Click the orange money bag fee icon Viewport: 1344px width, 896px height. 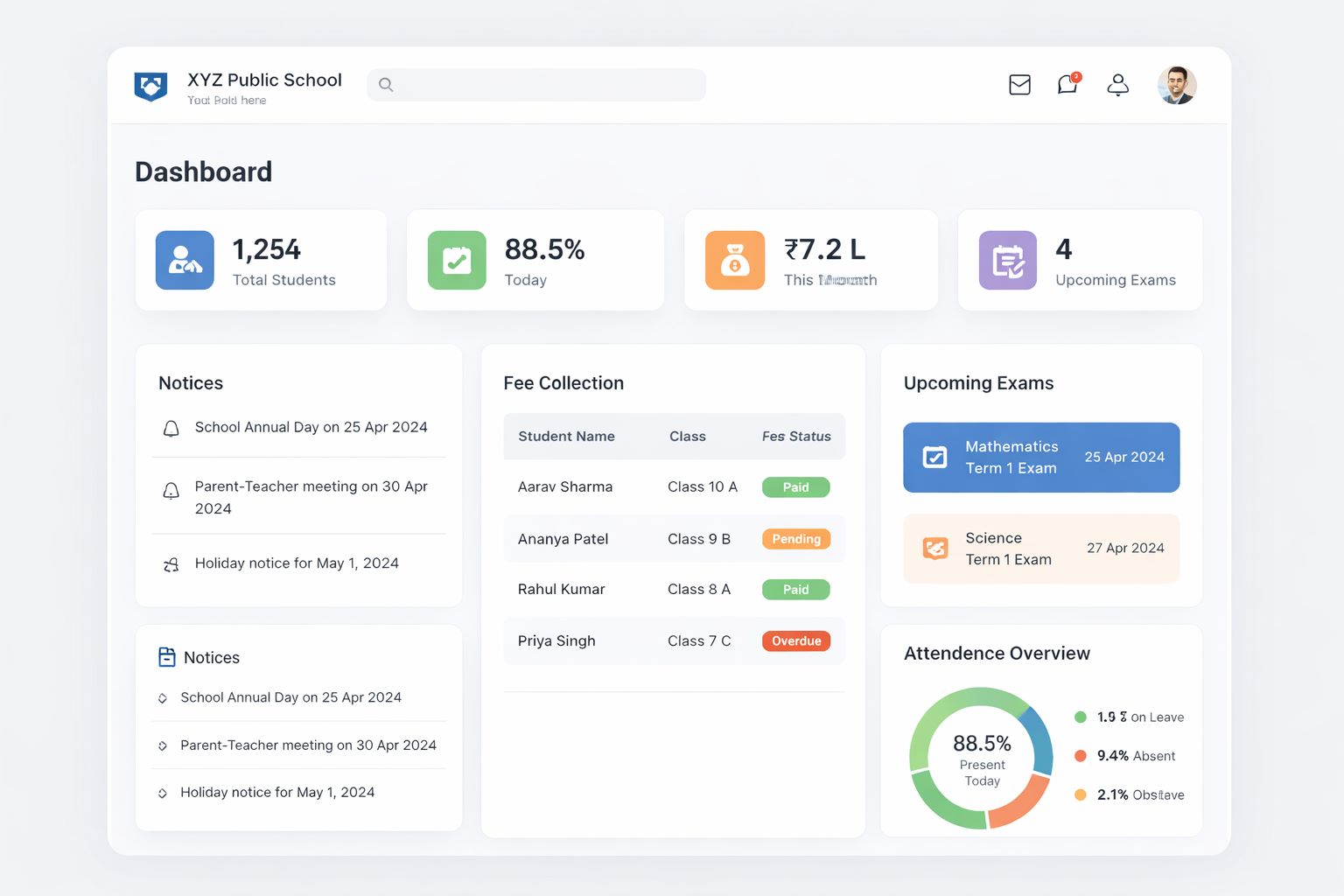pyautogui.click(x=734, y=259)
